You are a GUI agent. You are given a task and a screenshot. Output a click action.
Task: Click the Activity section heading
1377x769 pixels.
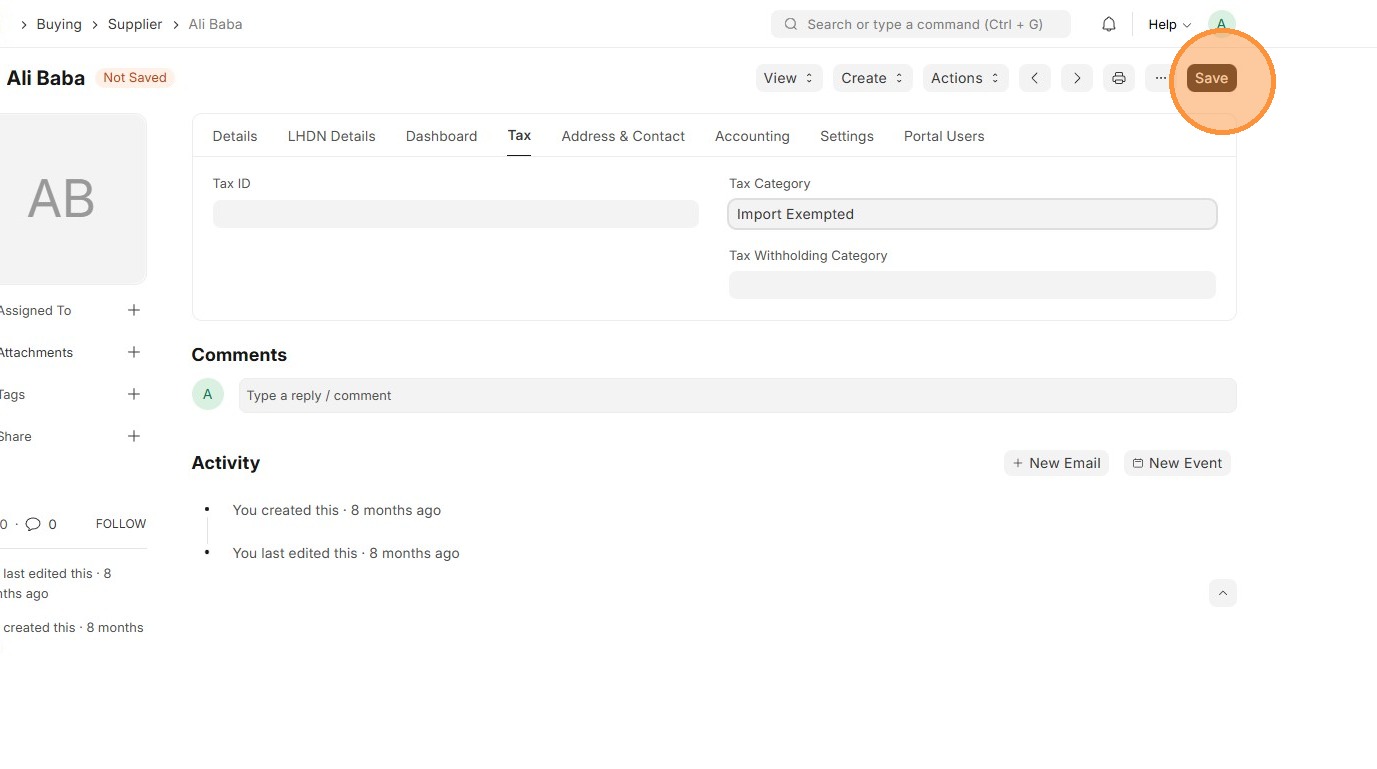point(226,463)
